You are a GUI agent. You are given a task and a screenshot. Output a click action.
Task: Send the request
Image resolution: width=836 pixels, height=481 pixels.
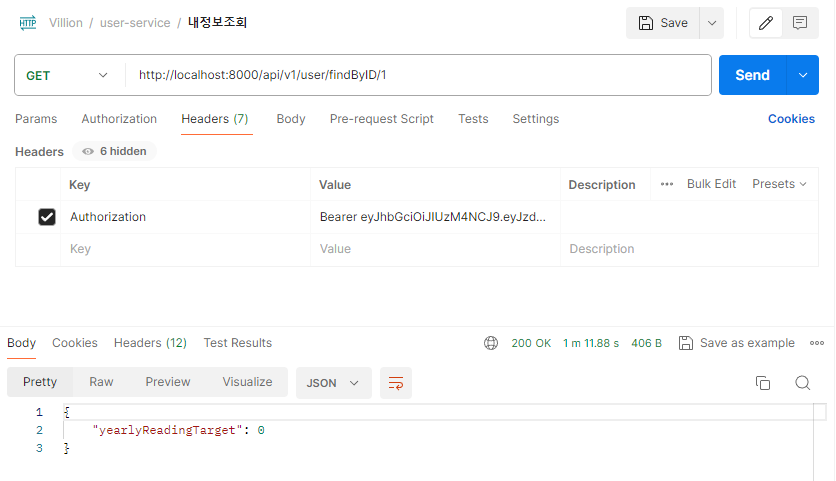(x=752, y=75)
